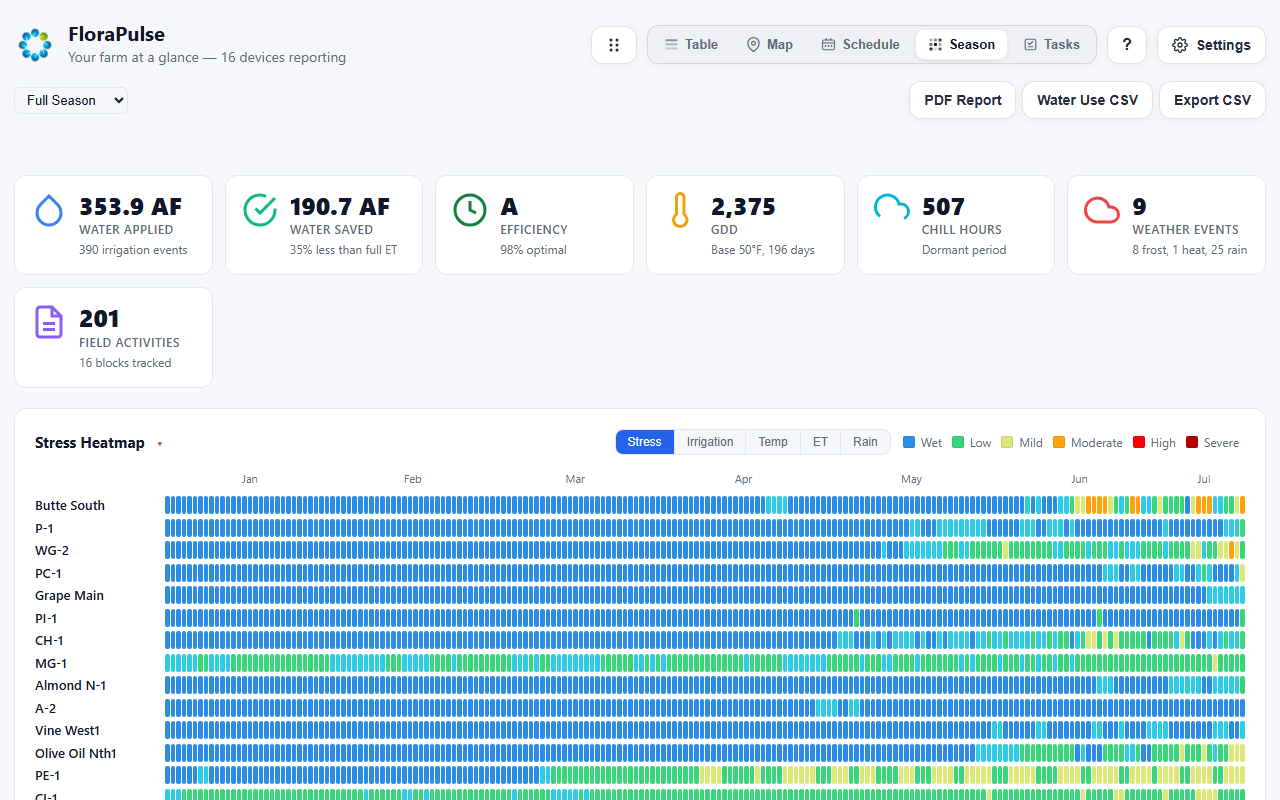This screenshot has width=1280, height=800.
Task: Click the 2,375 GDD value
Action: (x=743, y=207)
